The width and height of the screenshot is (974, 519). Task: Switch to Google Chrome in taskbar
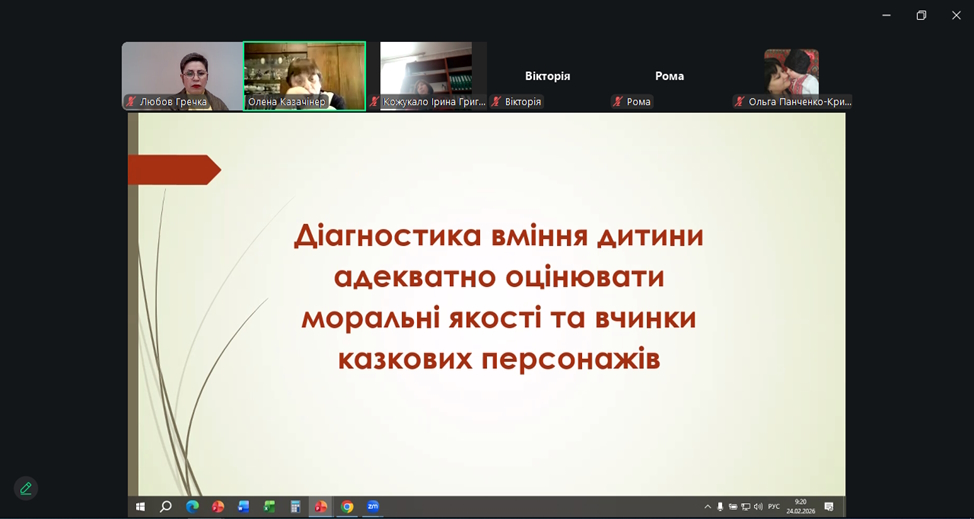coord(347,507)
